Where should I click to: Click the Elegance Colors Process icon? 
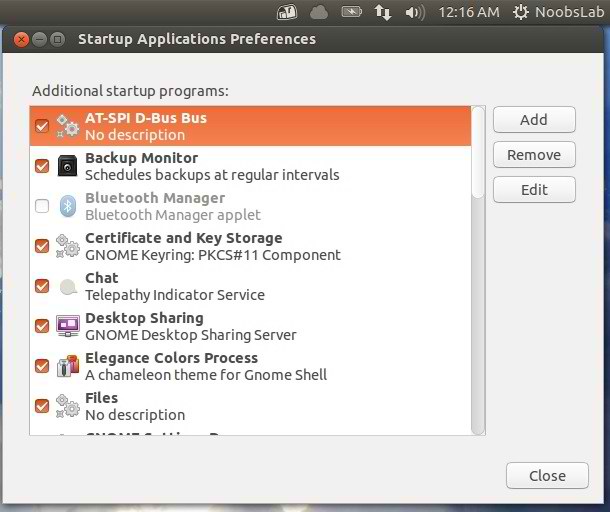[68, 366]
